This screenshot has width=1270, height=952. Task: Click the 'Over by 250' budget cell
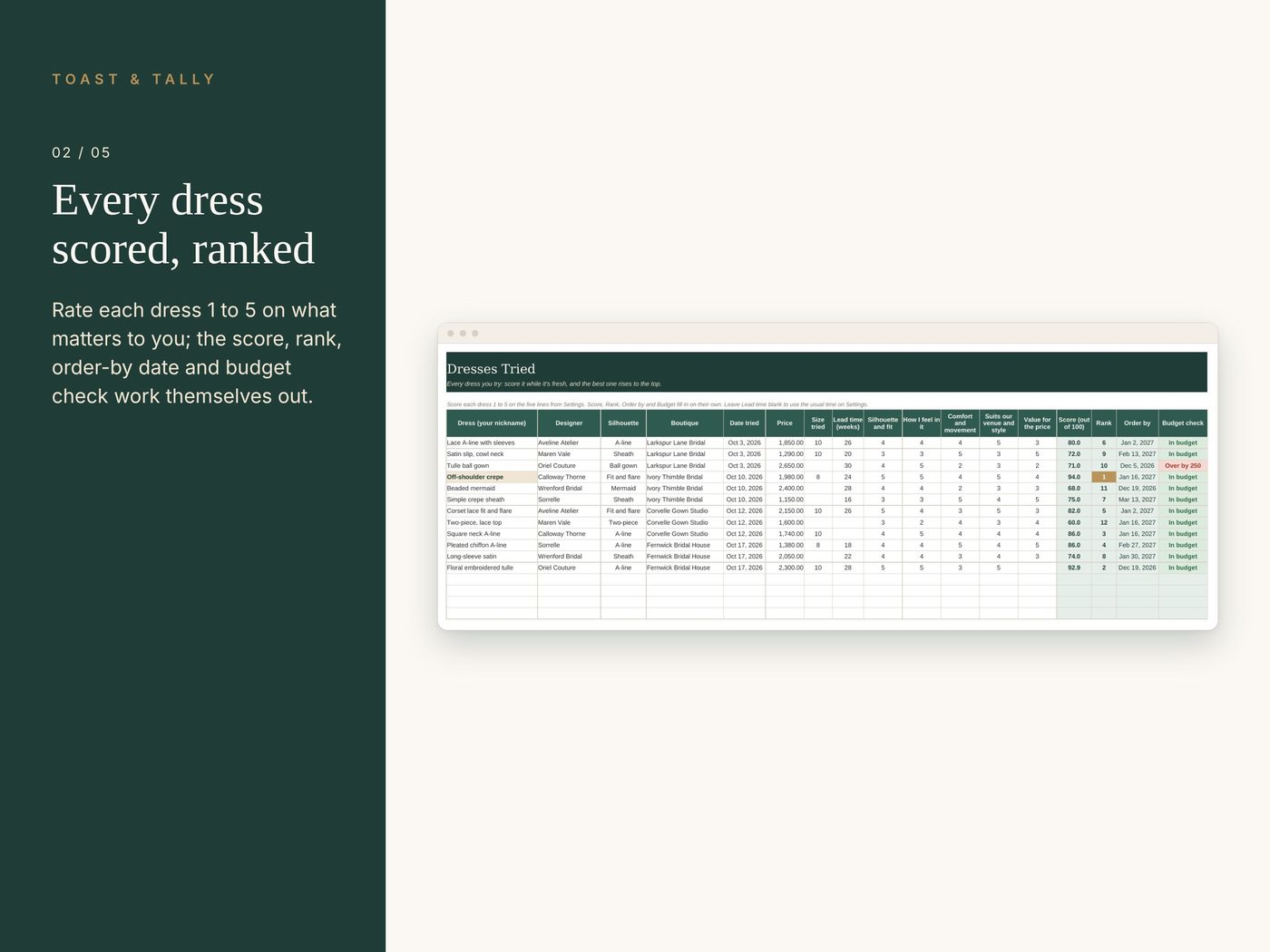pyautogui.click(x=1183, y=466)
